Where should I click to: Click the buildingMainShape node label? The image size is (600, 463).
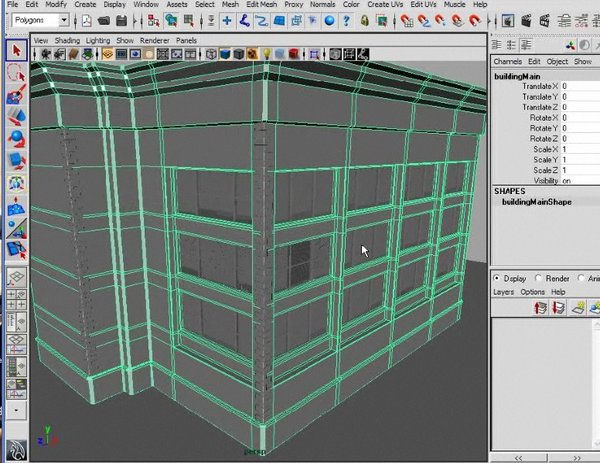[x=536, y=201]
